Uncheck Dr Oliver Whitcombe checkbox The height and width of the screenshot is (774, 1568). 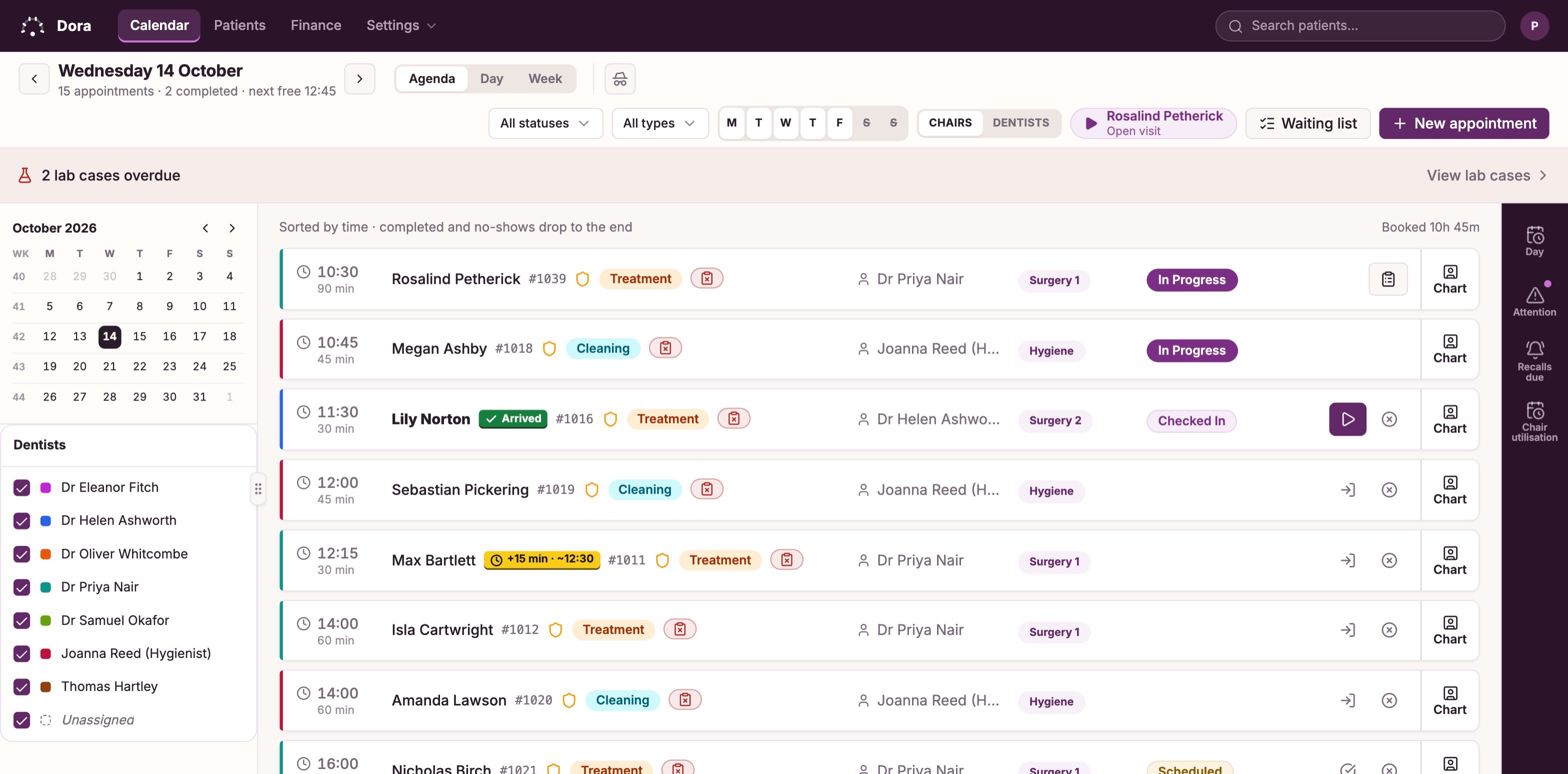tap(22, 554)
